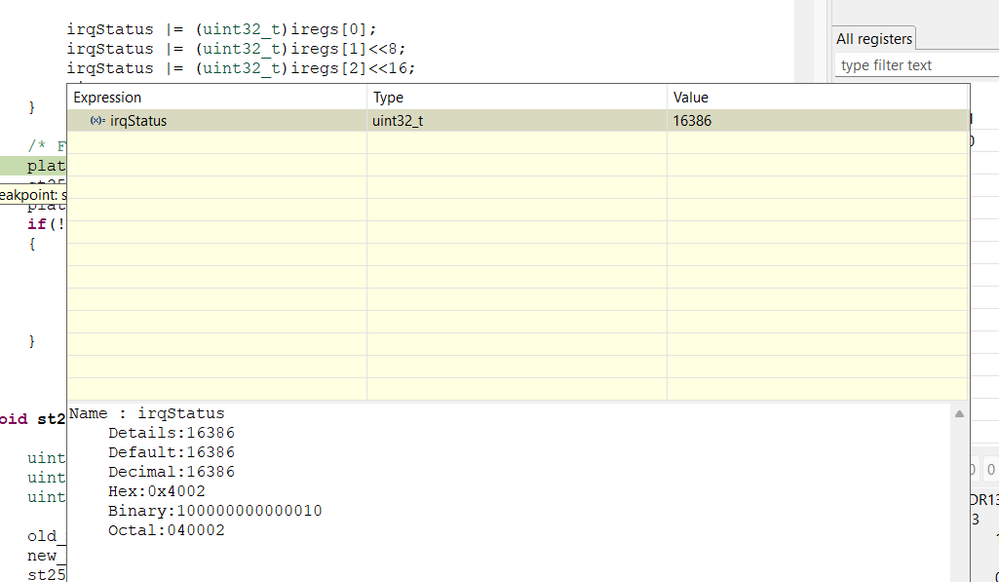Viewport: 999px width, 582px height.
Task: Click the detail pane scroll up arrow
Action: [x=959, y=414]
